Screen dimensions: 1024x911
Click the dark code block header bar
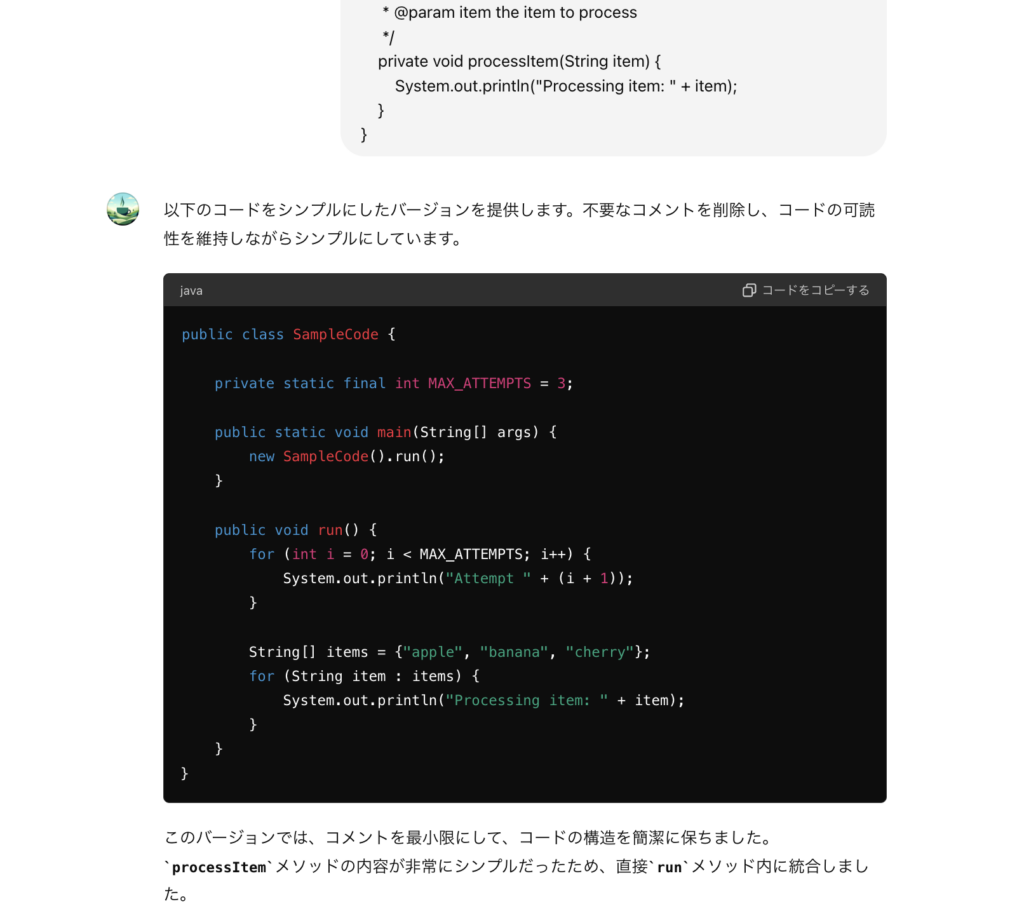500,290
